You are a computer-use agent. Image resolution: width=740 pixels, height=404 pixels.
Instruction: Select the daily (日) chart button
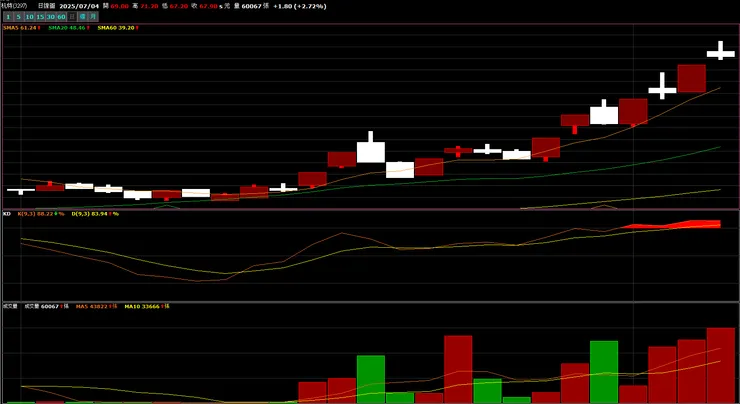(72, 17)
